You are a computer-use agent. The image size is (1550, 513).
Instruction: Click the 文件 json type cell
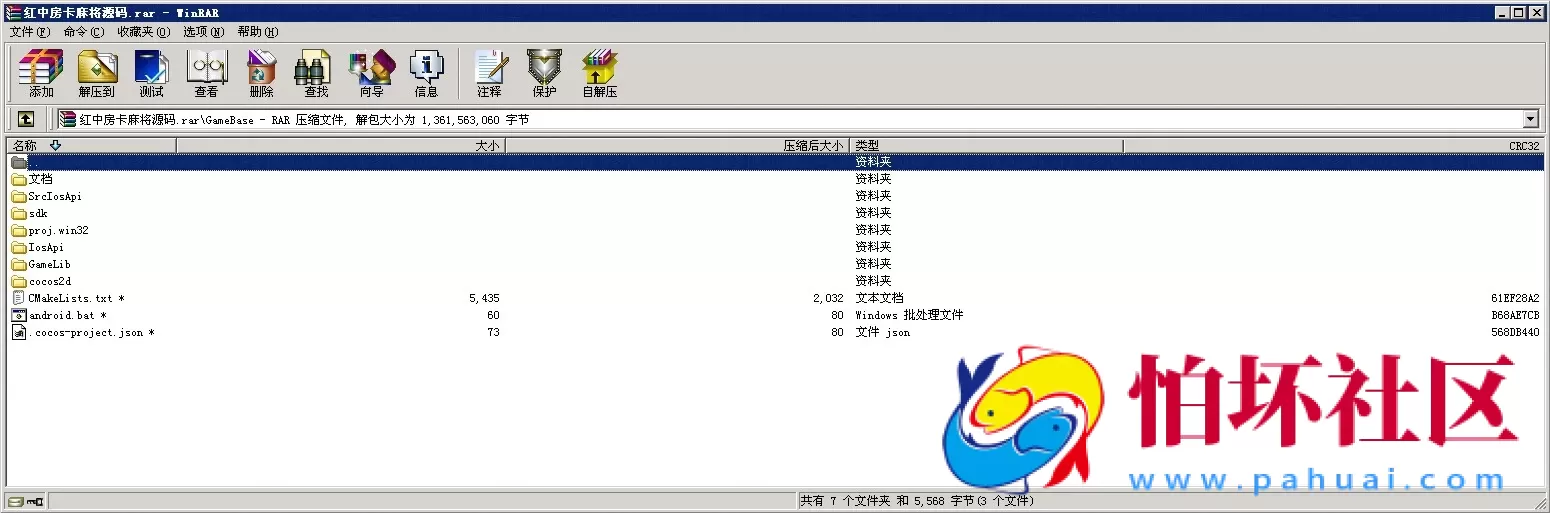[882, 332]
